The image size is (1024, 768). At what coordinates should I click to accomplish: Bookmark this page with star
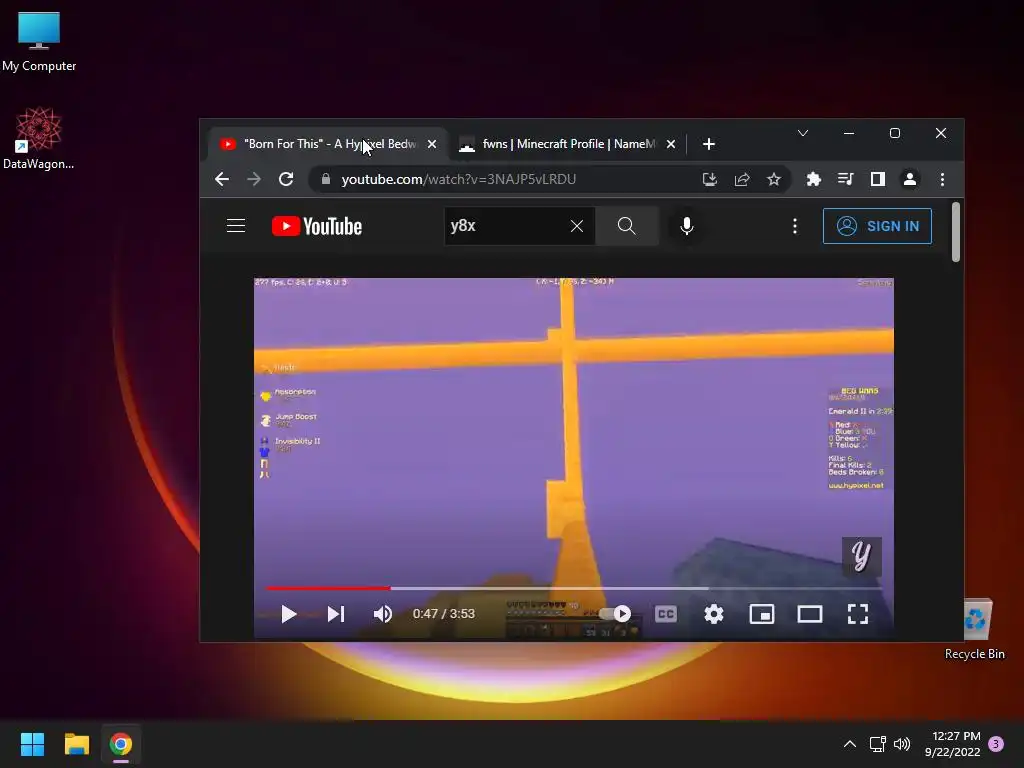774,179
